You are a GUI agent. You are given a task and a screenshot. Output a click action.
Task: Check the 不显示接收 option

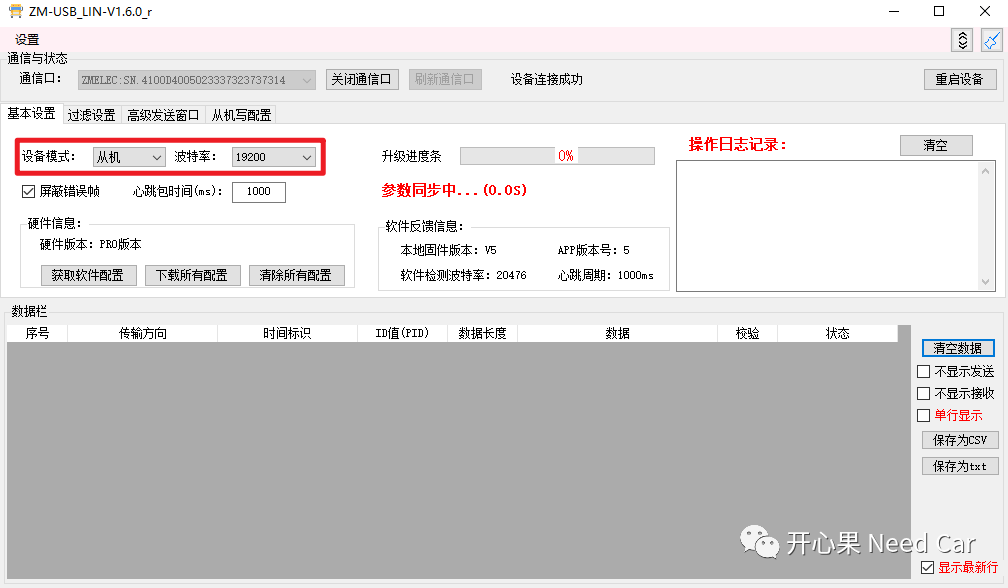(x=923, y=393)
